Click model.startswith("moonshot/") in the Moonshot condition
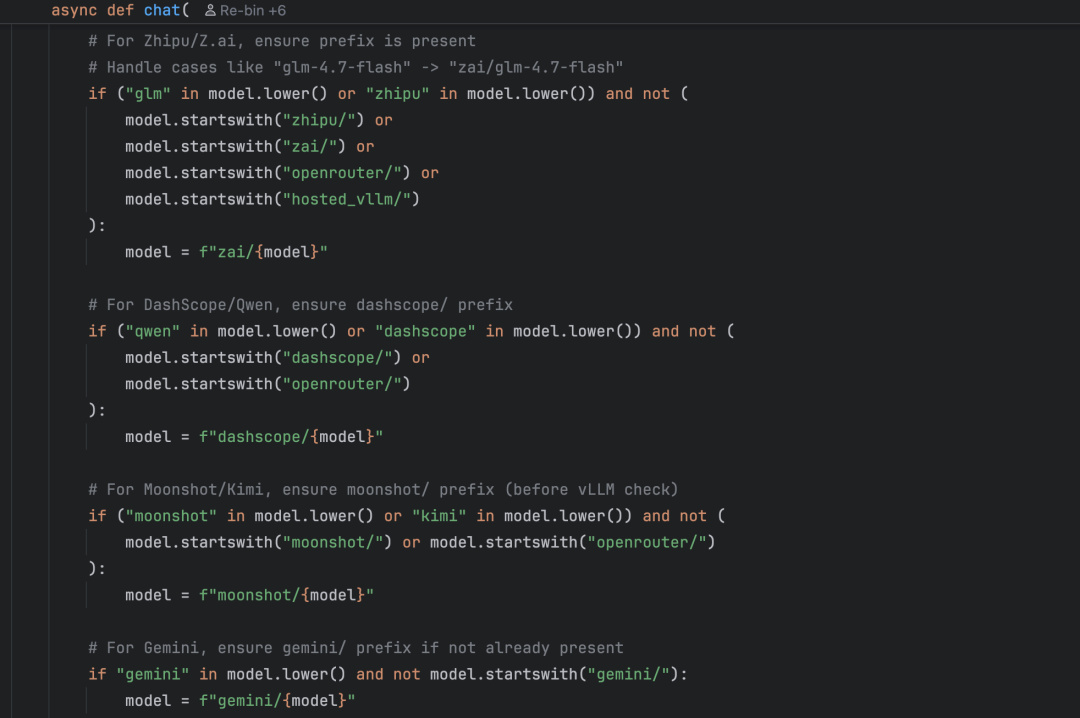1080x718 pixels. (x=258, y=542)
